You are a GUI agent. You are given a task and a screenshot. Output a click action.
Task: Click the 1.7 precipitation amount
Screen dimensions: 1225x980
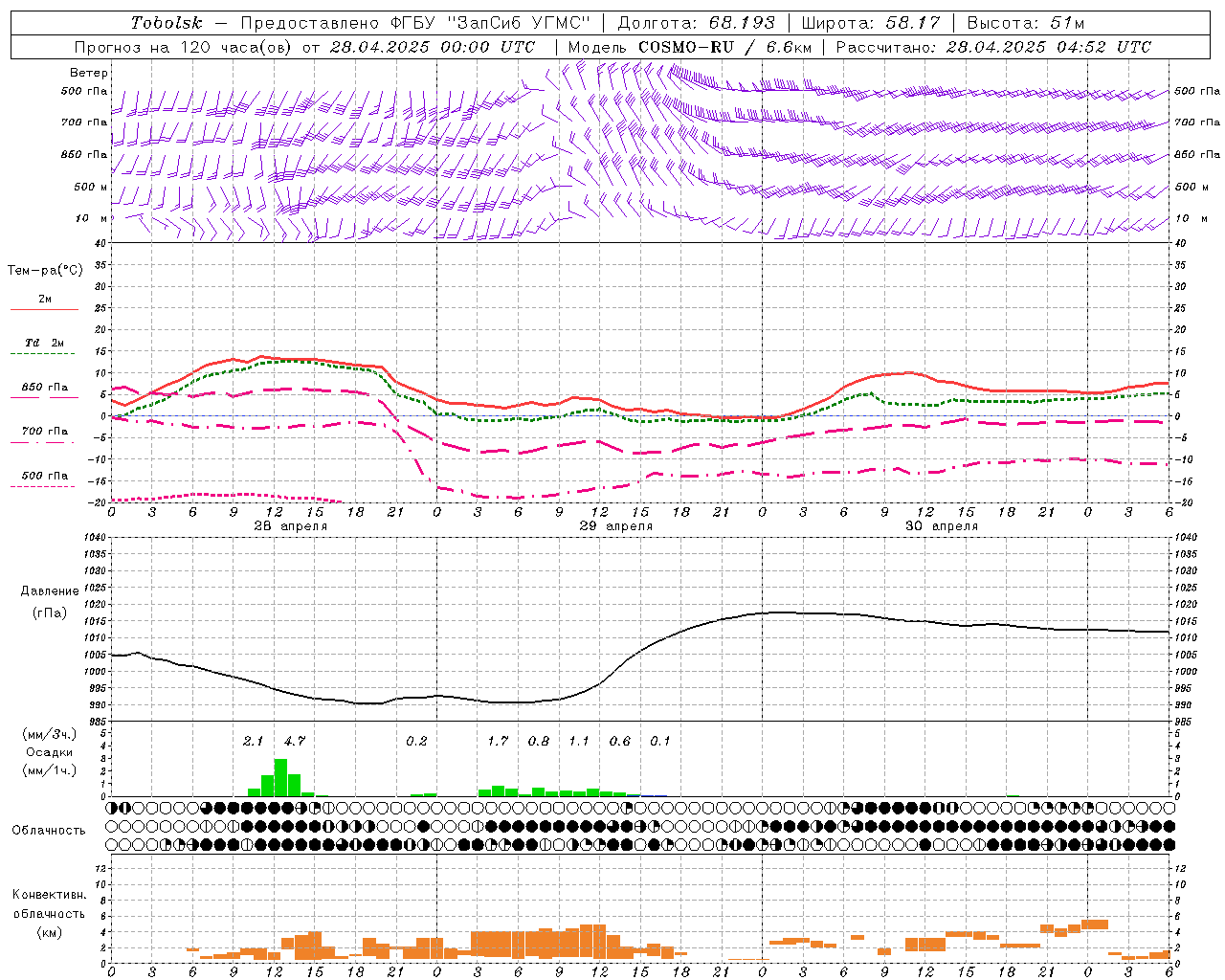coord(498,742)
